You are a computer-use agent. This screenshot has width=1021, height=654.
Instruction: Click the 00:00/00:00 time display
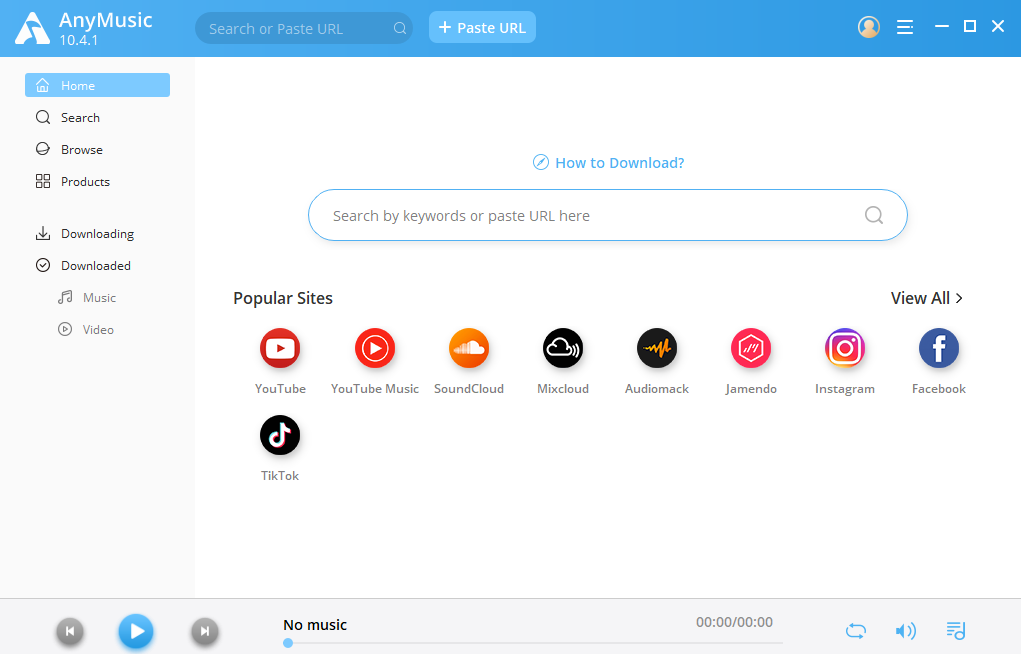click(734, 622)
